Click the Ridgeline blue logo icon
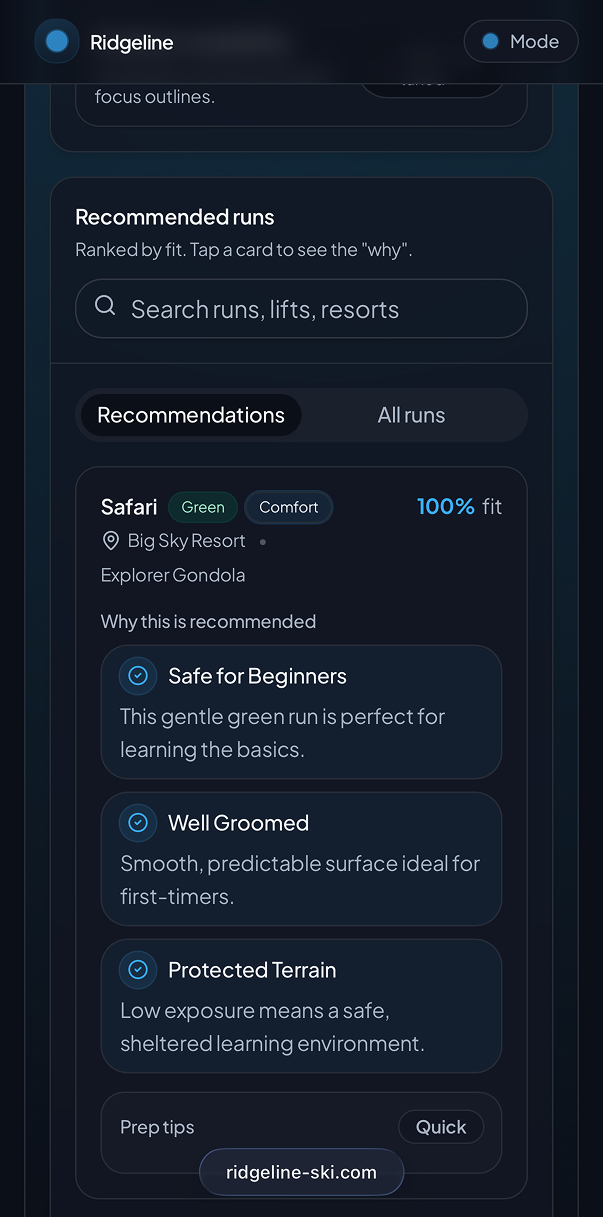603x1217 pixels. (57, 41)
